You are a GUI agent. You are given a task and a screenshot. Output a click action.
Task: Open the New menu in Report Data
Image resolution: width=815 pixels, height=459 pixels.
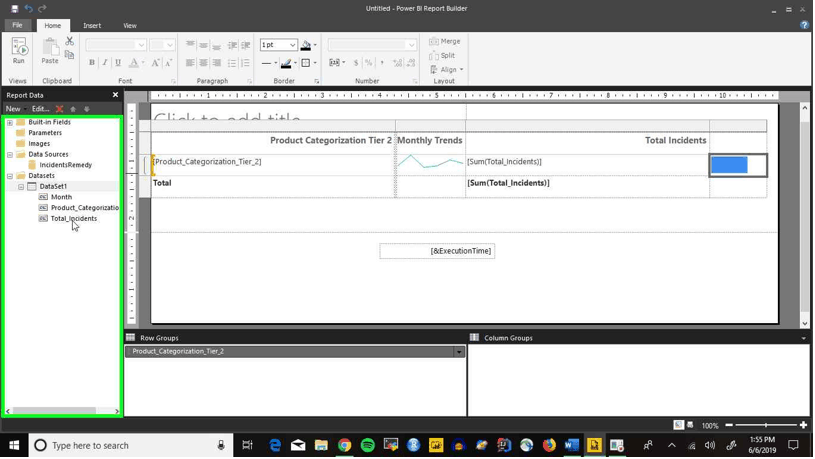click(x=15, y=109)
